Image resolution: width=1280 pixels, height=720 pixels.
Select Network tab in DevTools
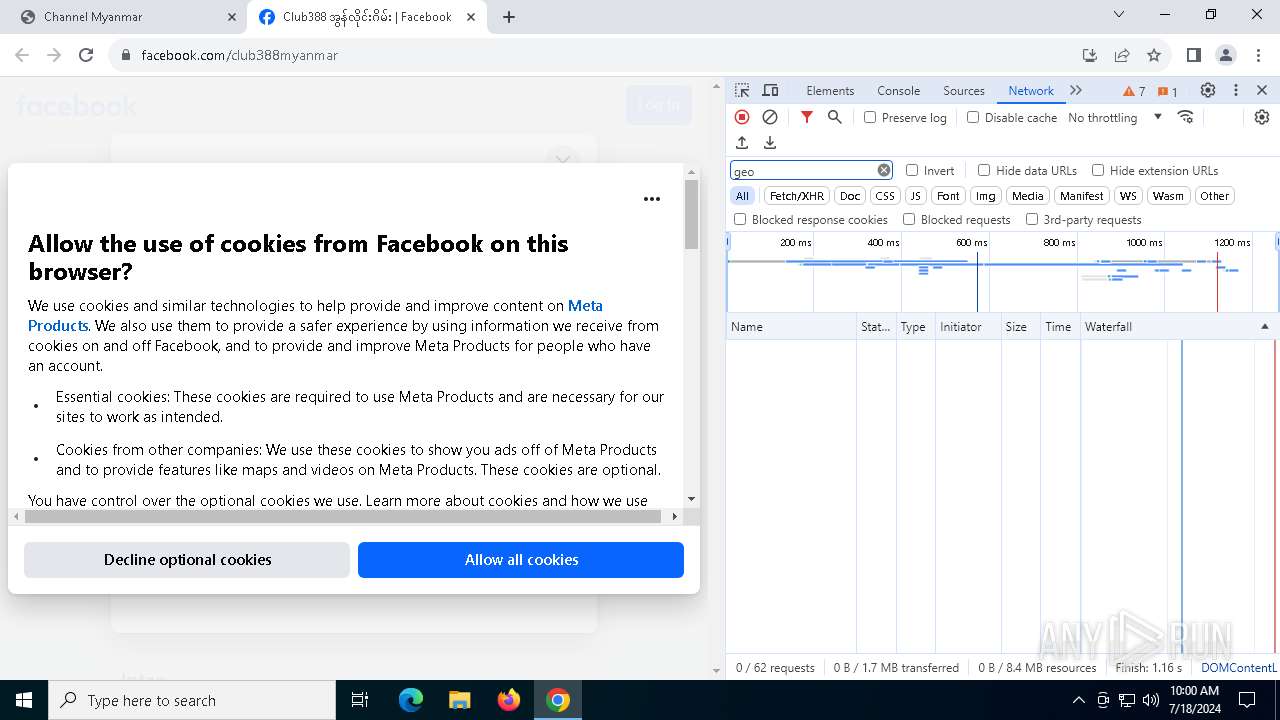point(1030,90)
